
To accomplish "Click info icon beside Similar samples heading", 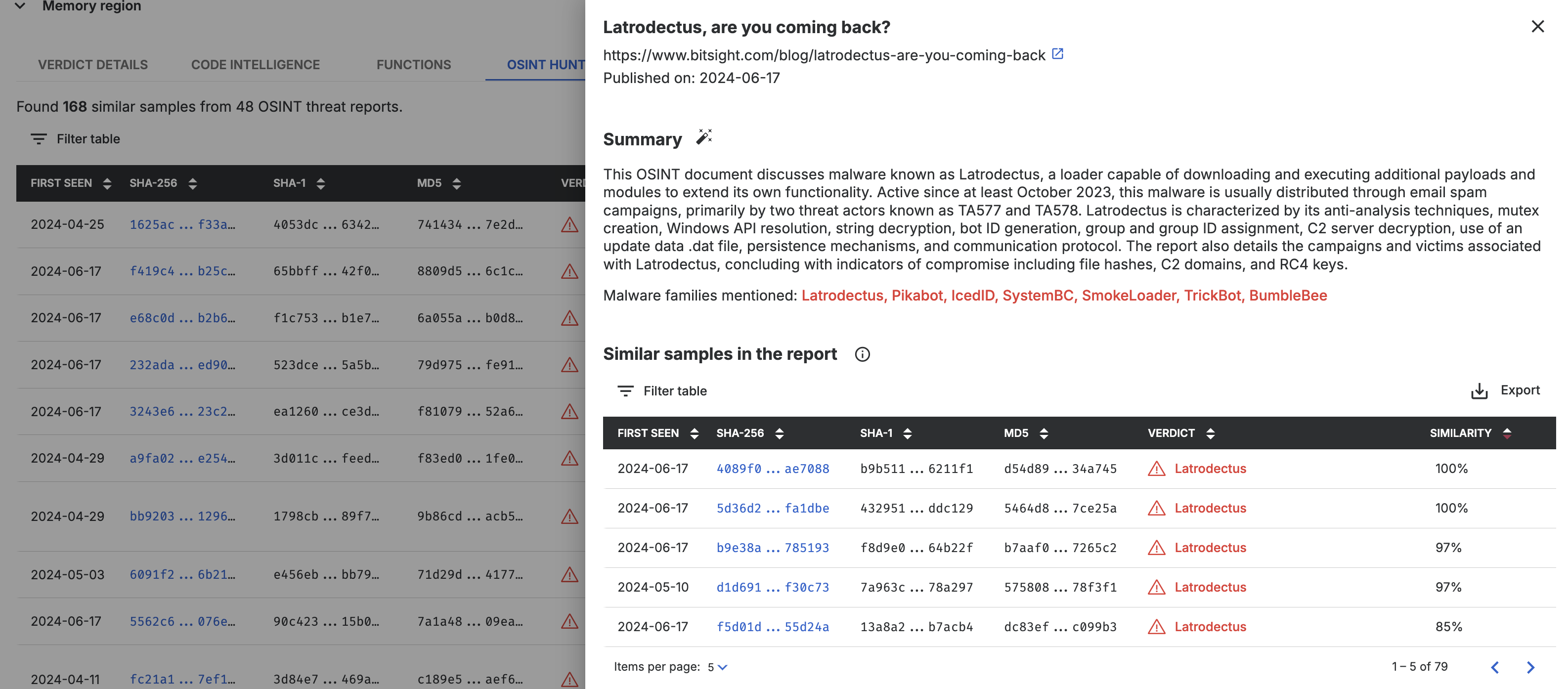I will [x=862, y=354].
